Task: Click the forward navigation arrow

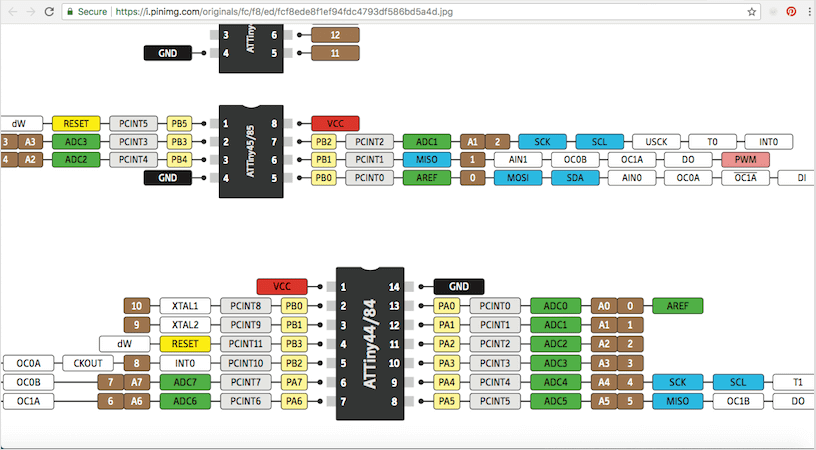Action: [31, 11]
